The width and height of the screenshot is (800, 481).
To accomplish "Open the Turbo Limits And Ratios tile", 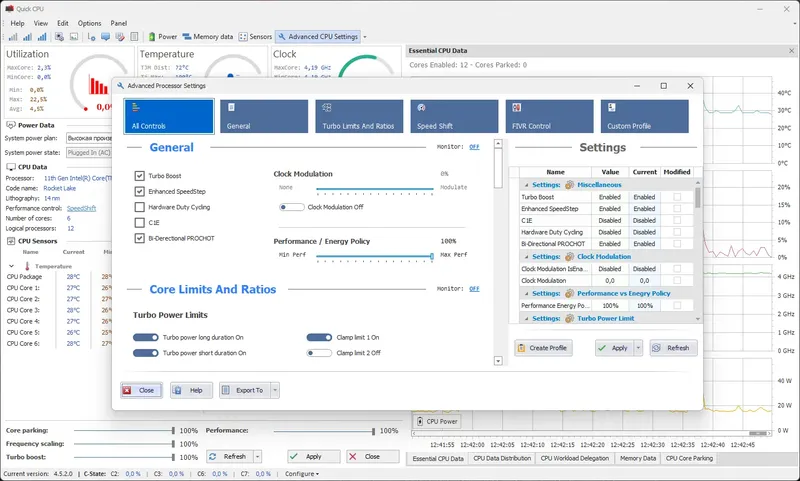I will [x=359, y=116].
